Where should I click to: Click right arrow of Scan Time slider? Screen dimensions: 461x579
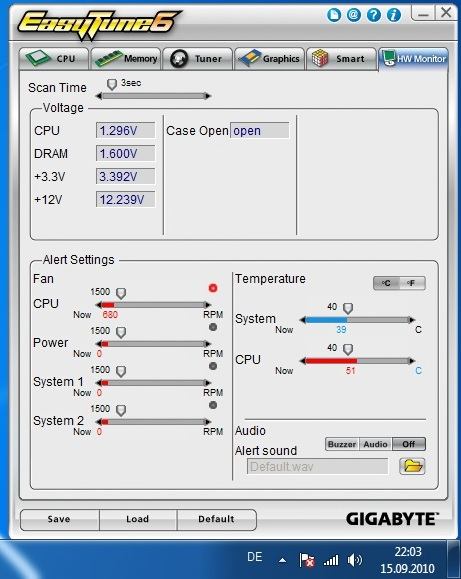coord(208,96)
